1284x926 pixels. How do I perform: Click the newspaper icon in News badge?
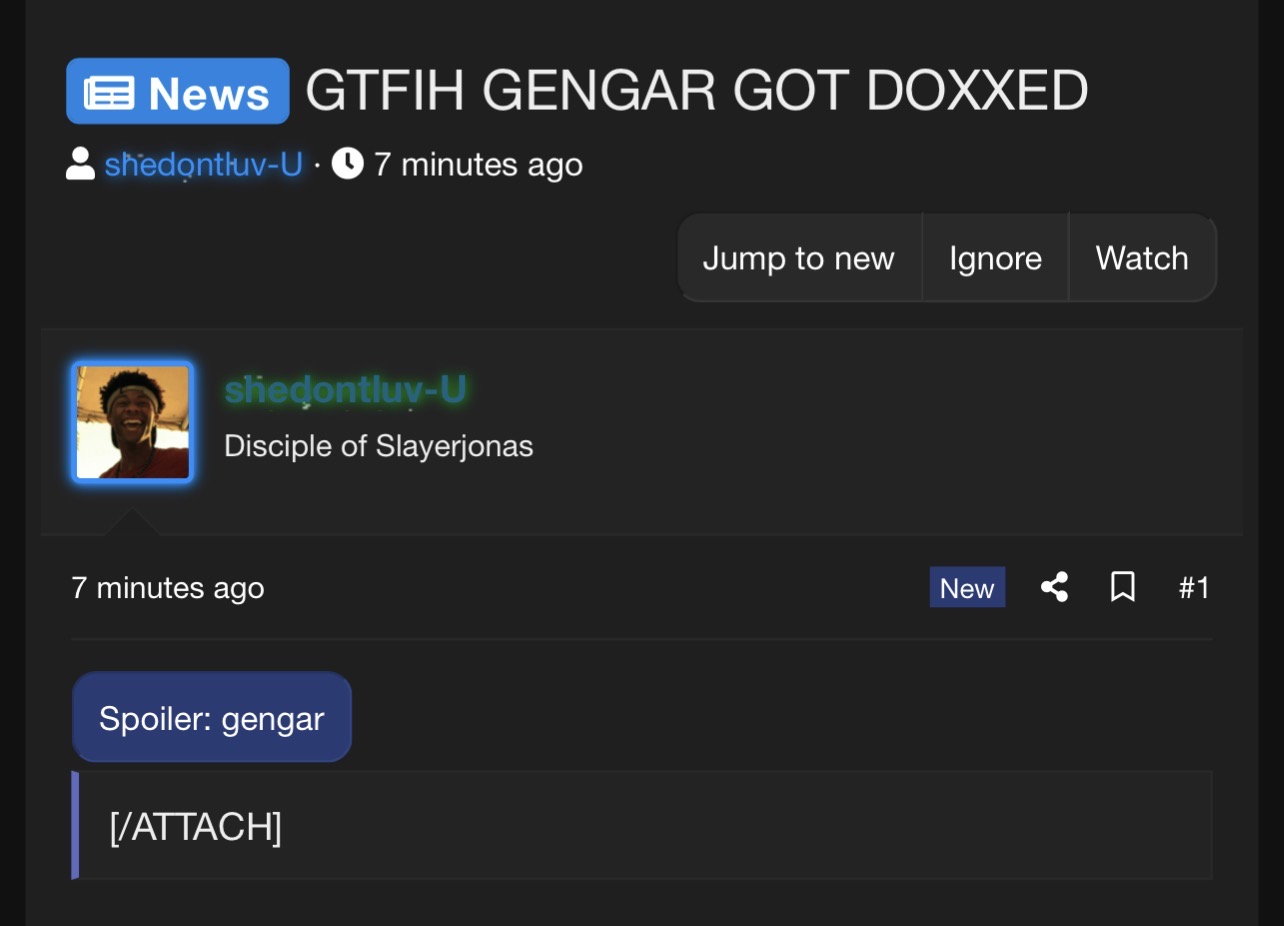click(x=109, y=93)
